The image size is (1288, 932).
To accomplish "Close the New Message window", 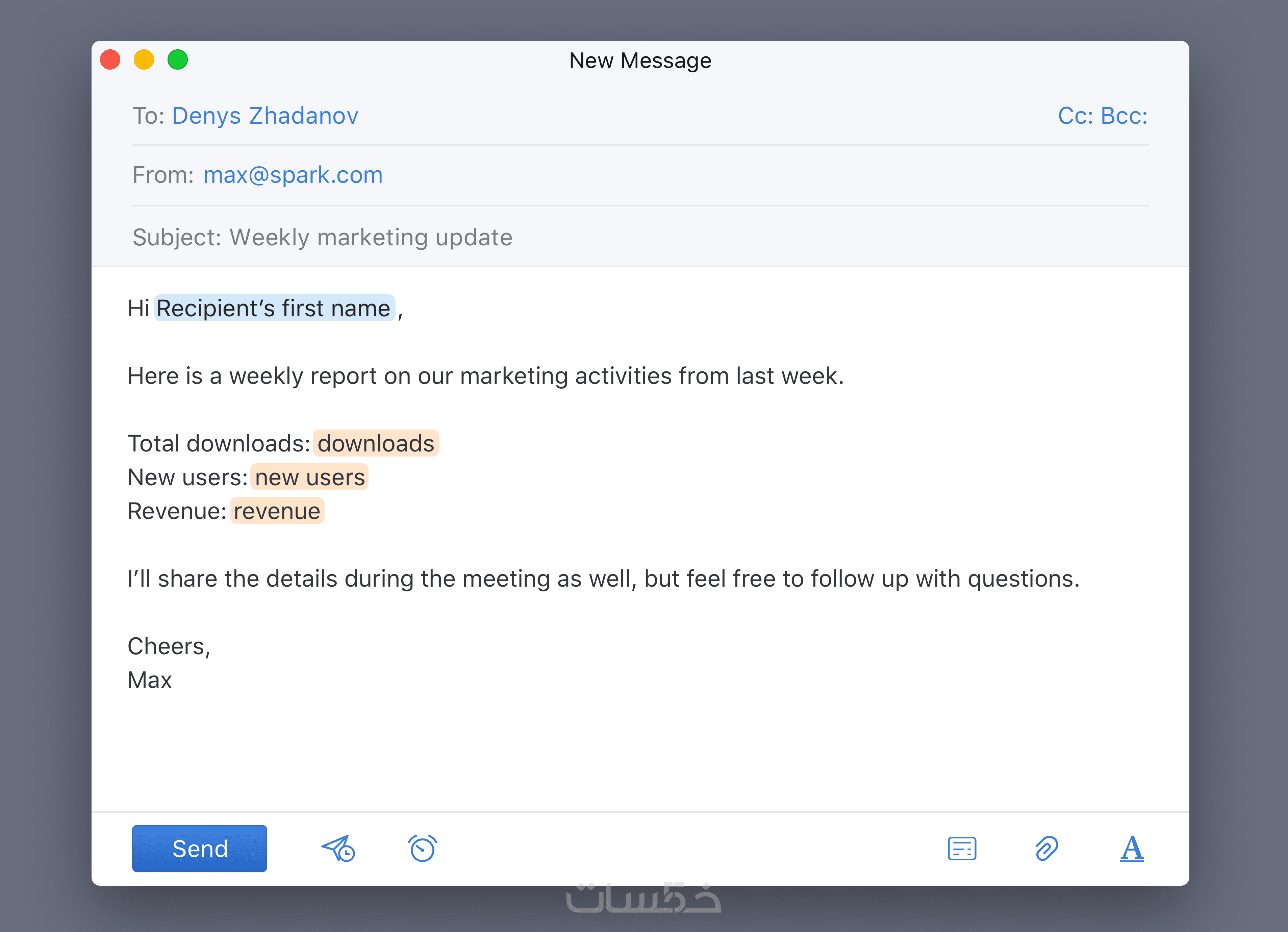I will tap(110, 60).
